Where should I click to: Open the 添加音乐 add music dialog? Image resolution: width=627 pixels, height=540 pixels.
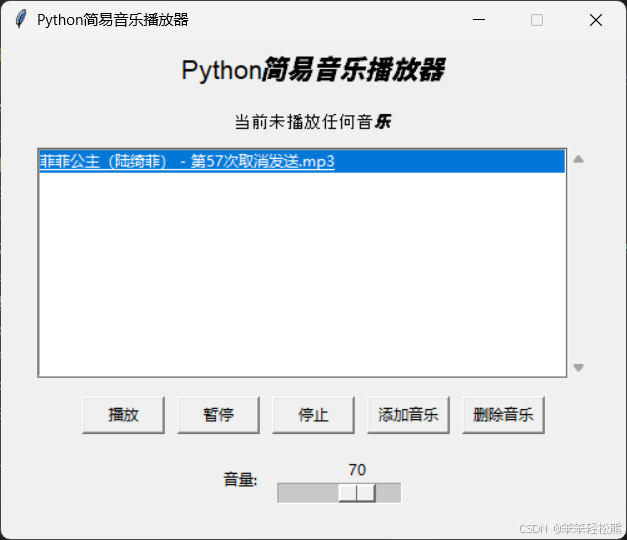point(408,415)
